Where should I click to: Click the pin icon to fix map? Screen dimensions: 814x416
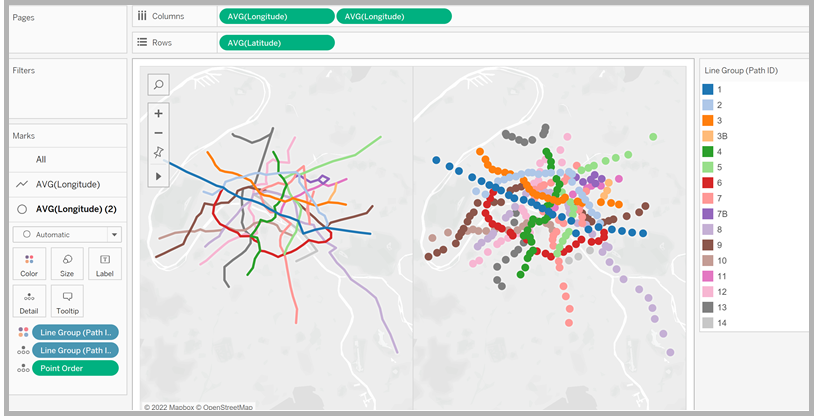point(158,154)
